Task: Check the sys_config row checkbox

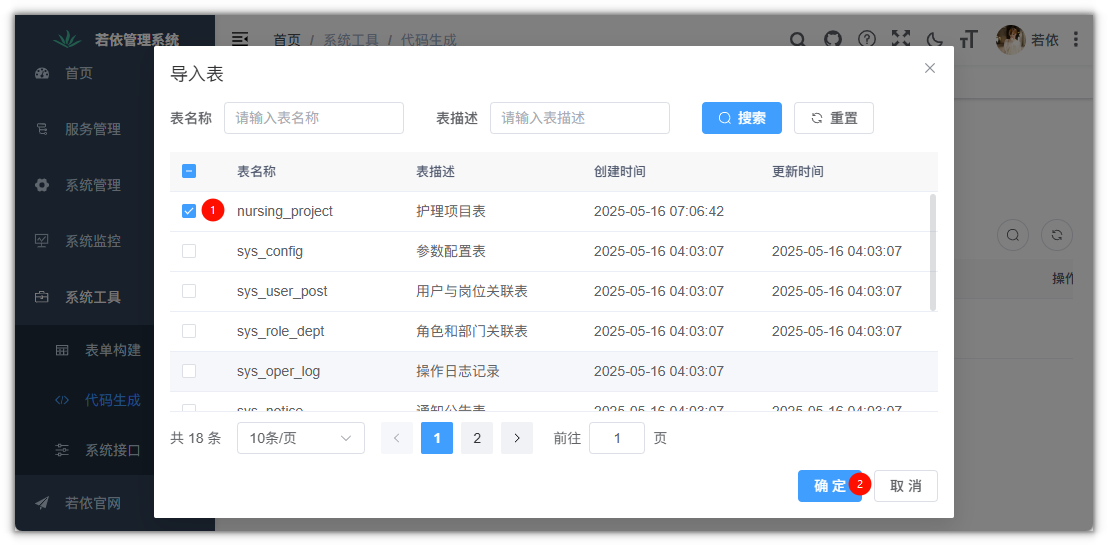Action: click(189, 251)
